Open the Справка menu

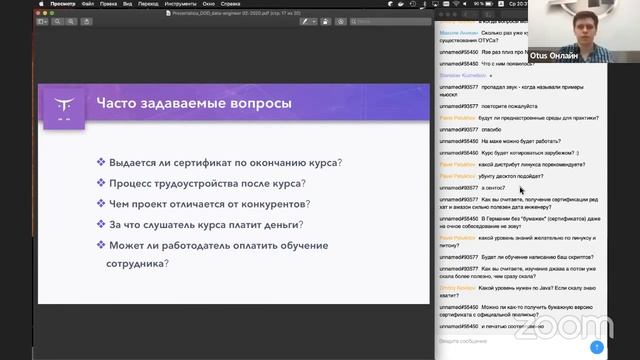tap(230, 4)
